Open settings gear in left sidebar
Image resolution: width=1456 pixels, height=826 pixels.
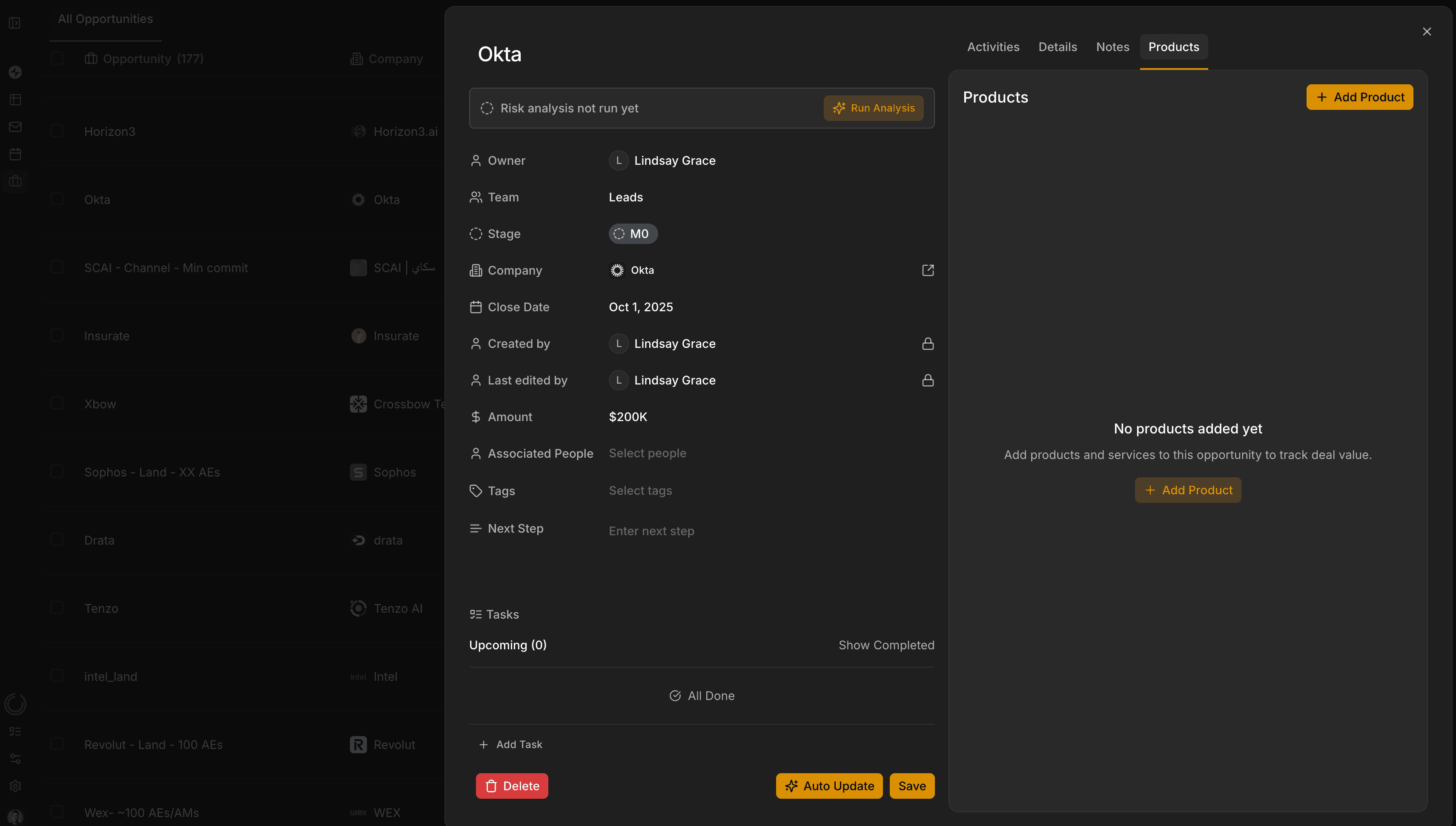click(x=15, y=786)
